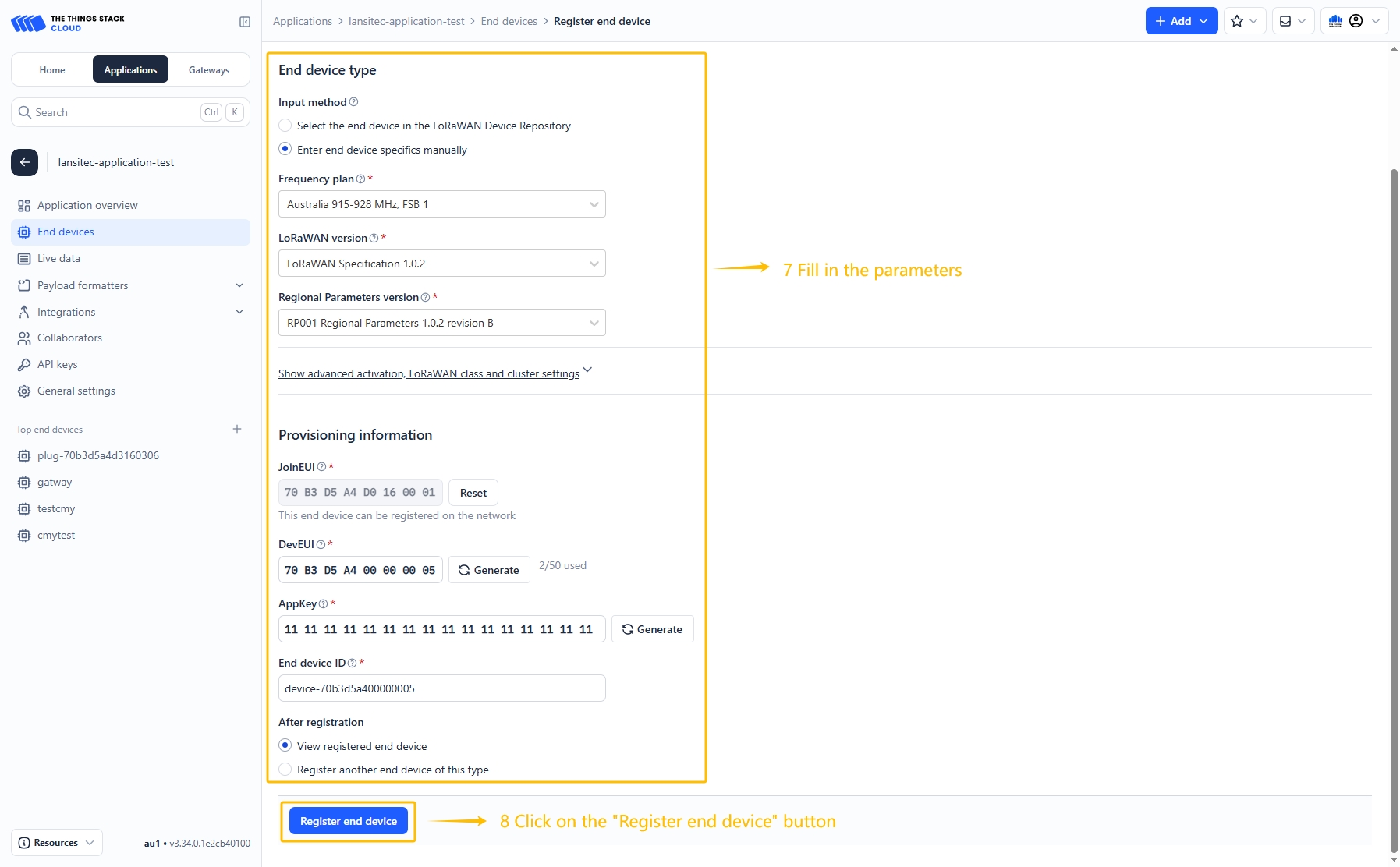1400x867 pixels.
Task: Click the Frequency plan help icon
Action: pyautogui.click(x=360, y=179)
